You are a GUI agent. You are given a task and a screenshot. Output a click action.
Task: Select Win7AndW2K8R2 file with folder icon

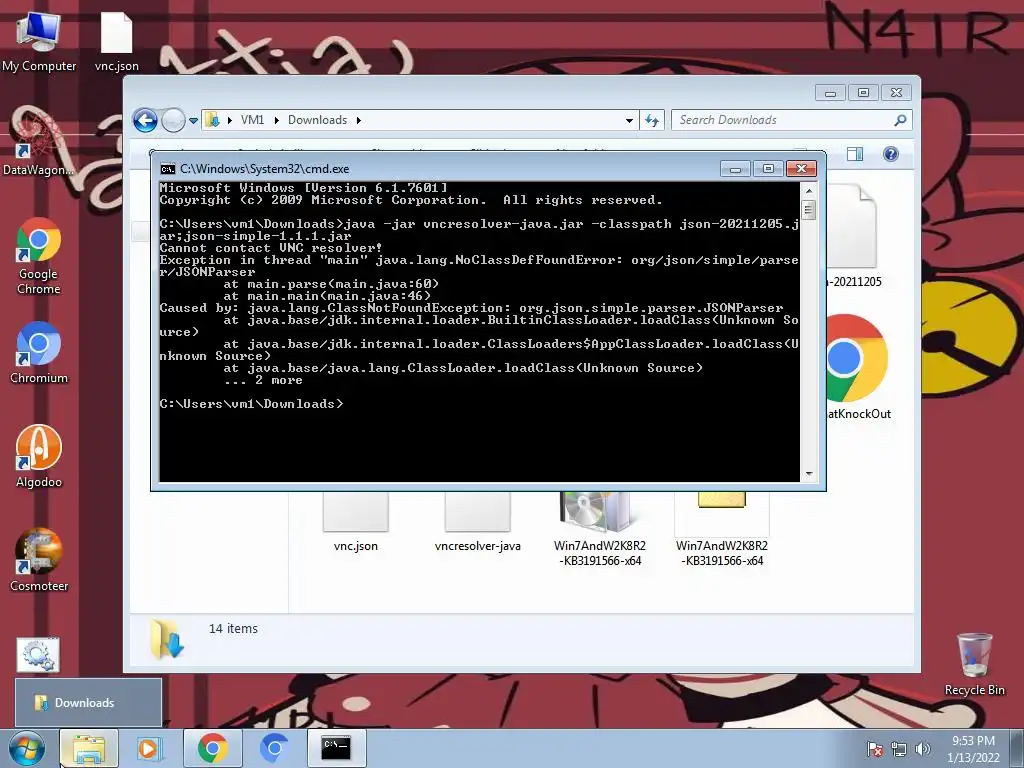pos(722,530)
